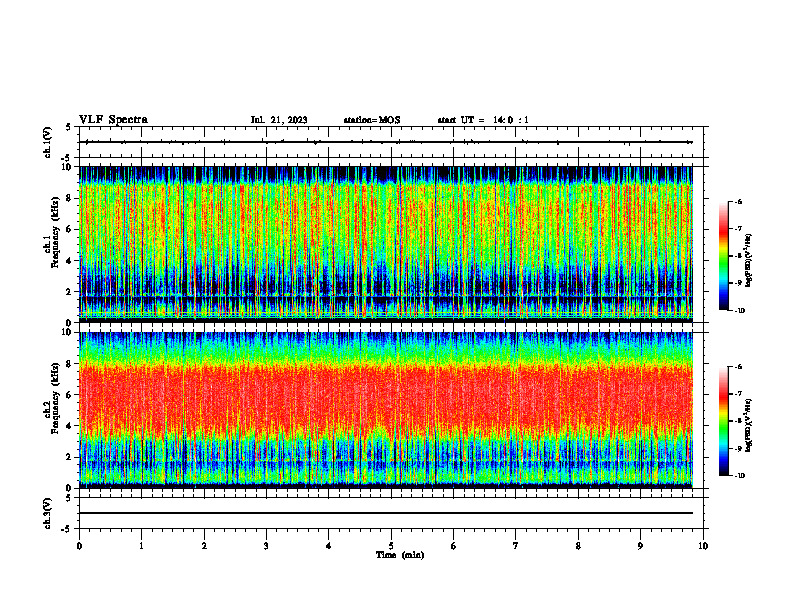The width and height of the screenshot is (792, 612).
Task: Click the "8" tick on the time axis
Action: coord(578,546)
